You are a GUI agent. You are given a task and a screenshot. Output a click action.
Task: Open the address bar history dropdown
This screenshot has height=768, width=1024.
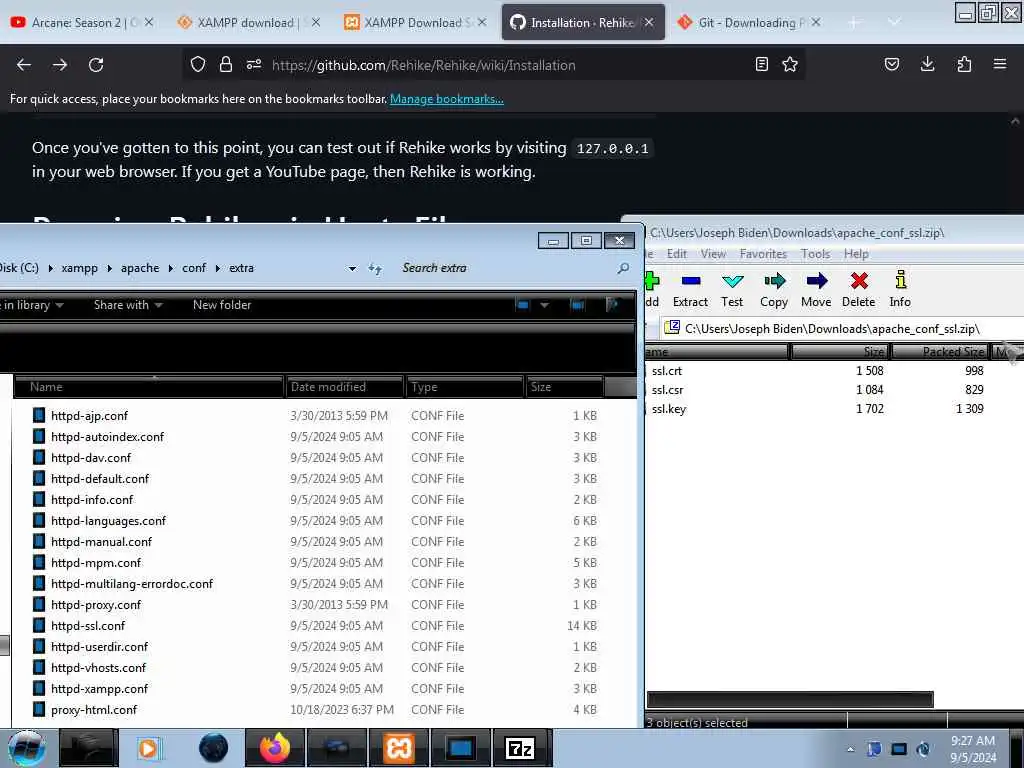353,268
